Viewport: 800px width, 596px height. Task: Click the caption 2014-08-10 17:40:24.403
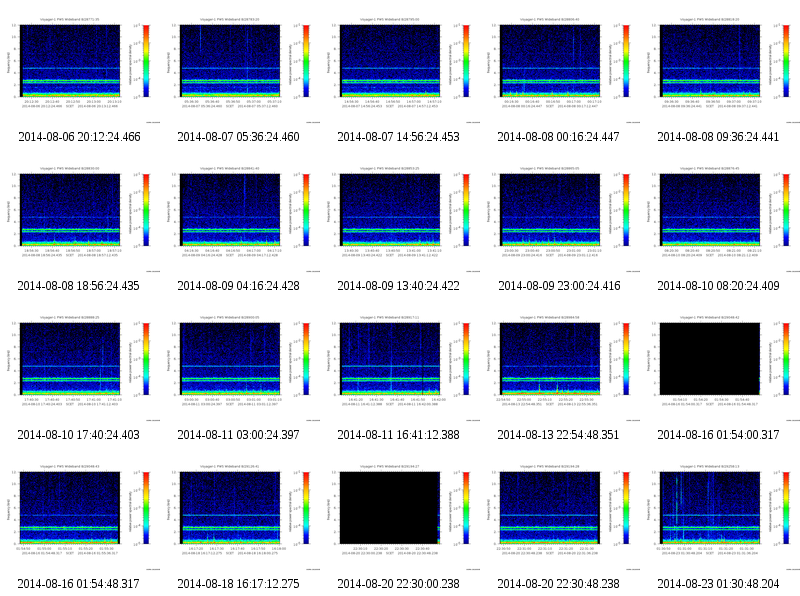[79, 435]
